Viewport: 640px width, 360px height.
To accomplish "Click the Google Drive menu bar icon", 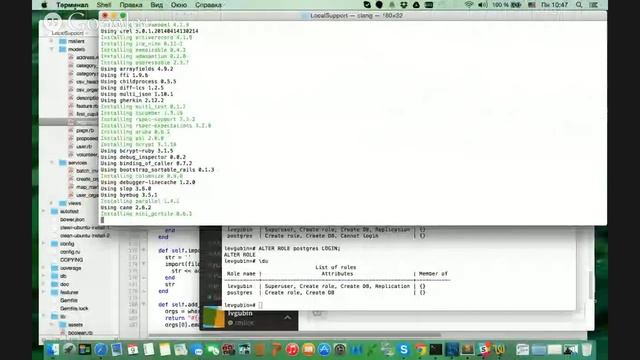I will pyautogui.click(x=416, y=5).
